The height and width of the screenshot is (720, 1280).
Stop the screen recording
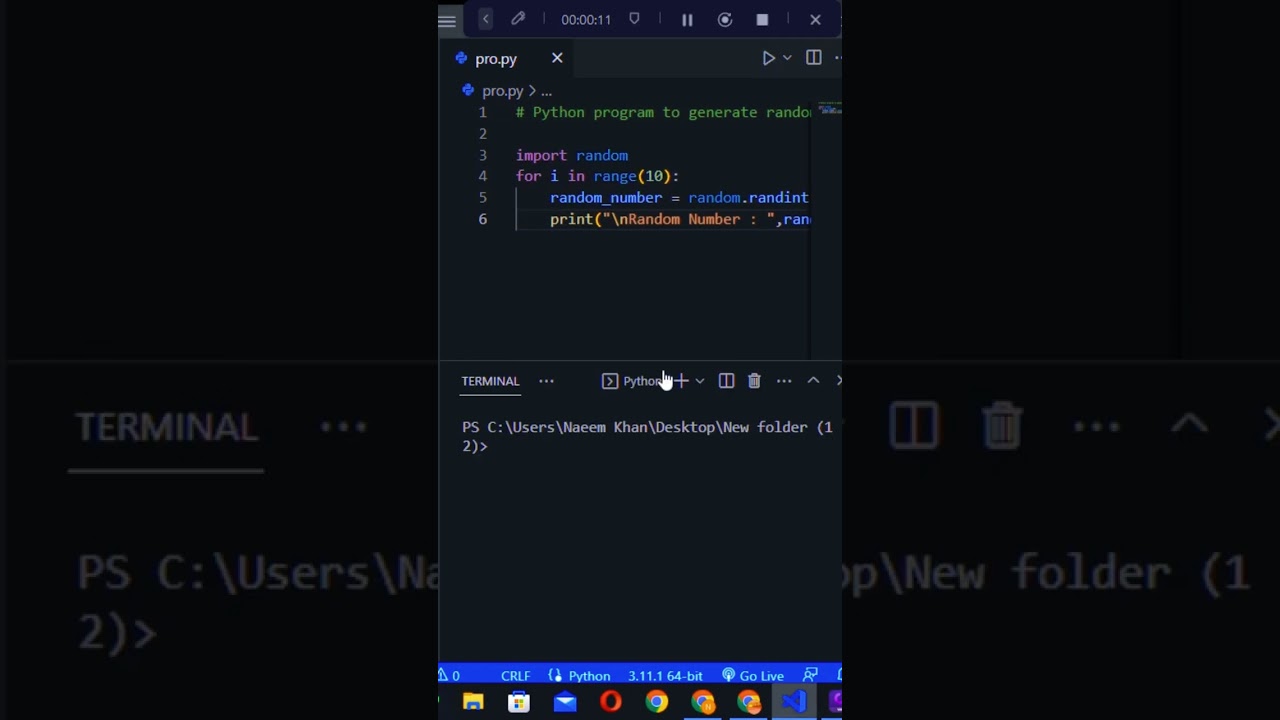coord(762,19)
